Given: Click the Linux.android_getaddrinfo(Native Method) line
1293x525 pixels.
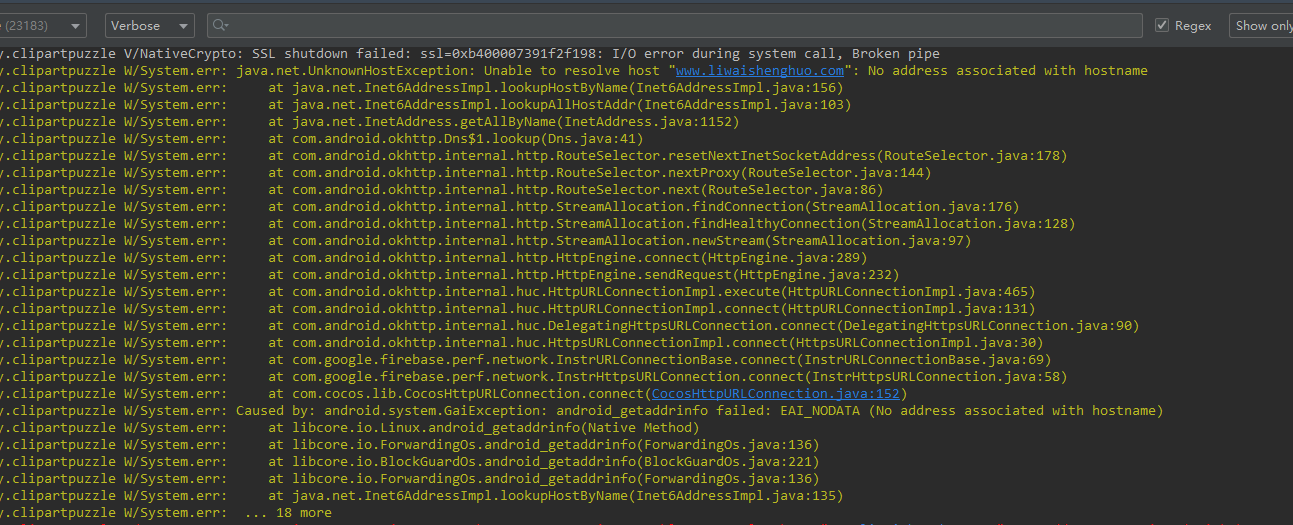Looking at the screenshot, I should 350,428.
